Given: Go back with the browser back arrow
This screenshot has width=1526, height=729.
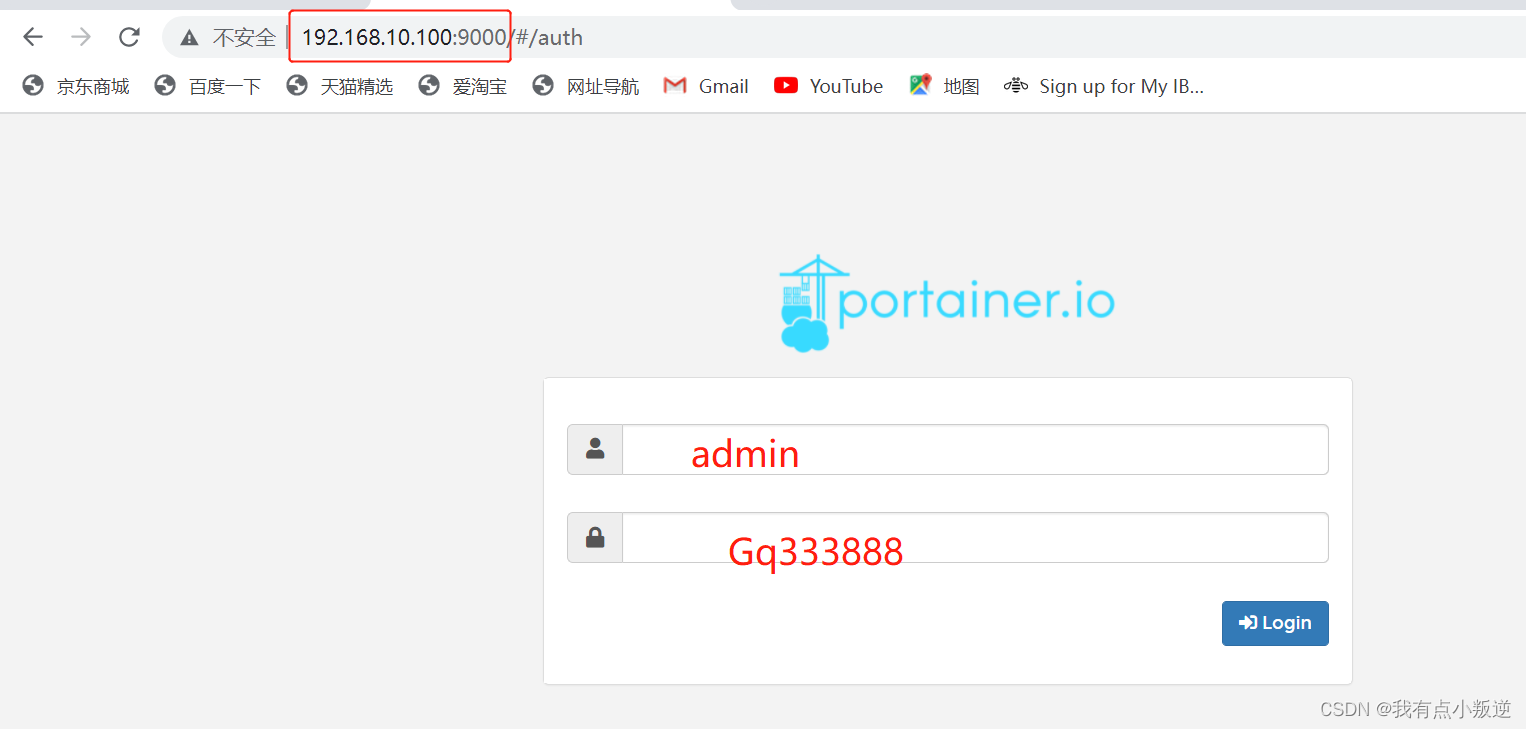Looking at the screenshot, I should coord(33,37).
